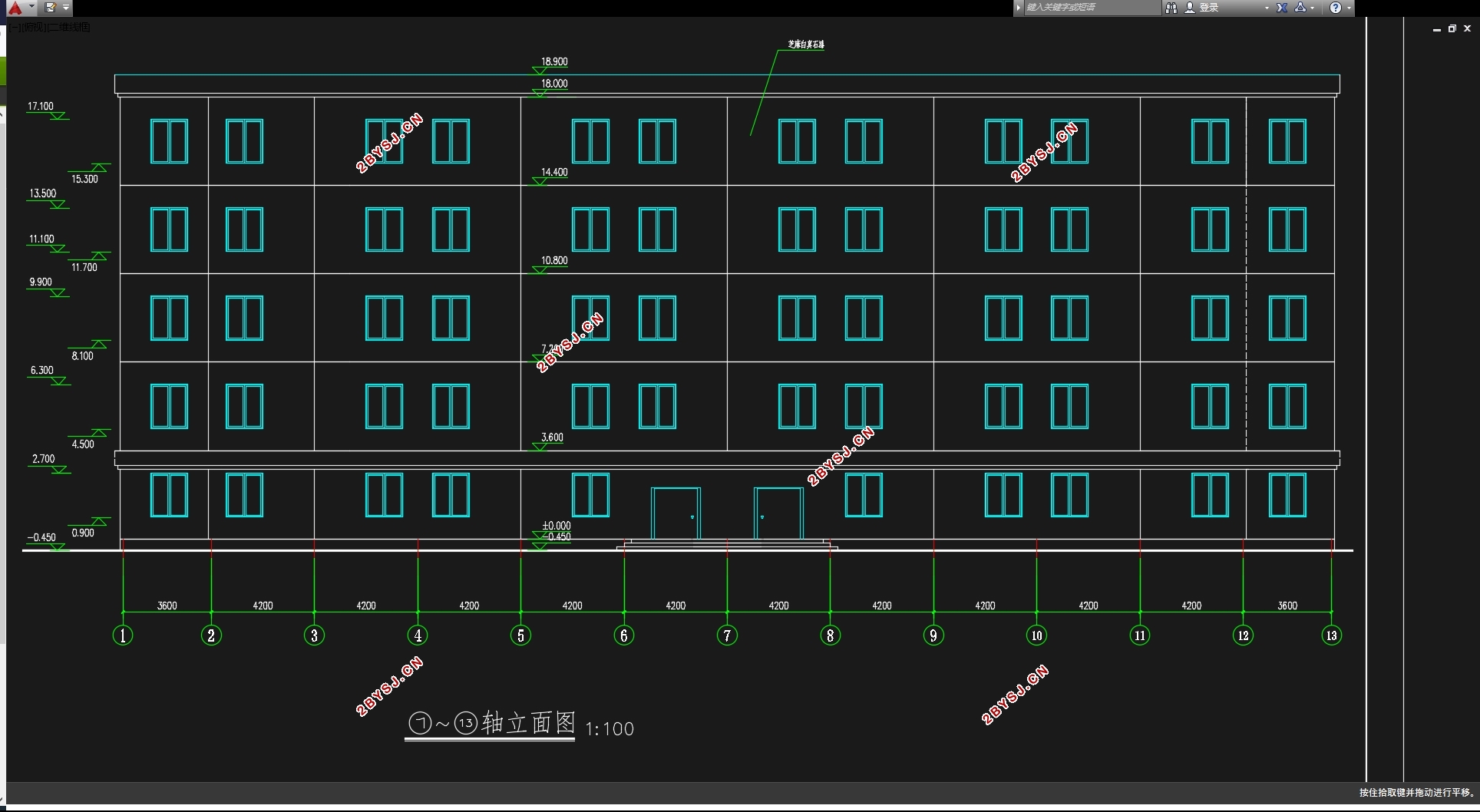Open the [二维线框] visual style menu
Image resolution: width=1480 pixels, height=812 pixels.
[x=69, y=27]
